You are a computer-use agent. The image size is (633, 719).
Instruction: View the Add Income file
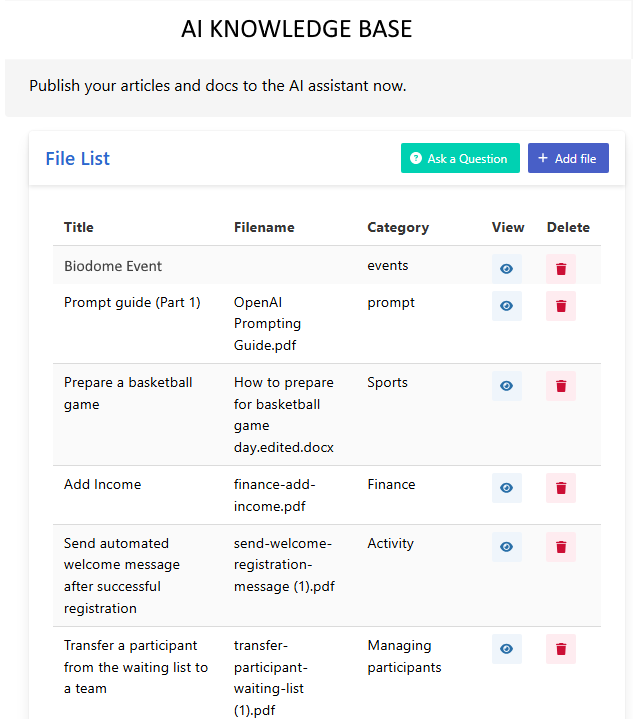tap(506, 488)
